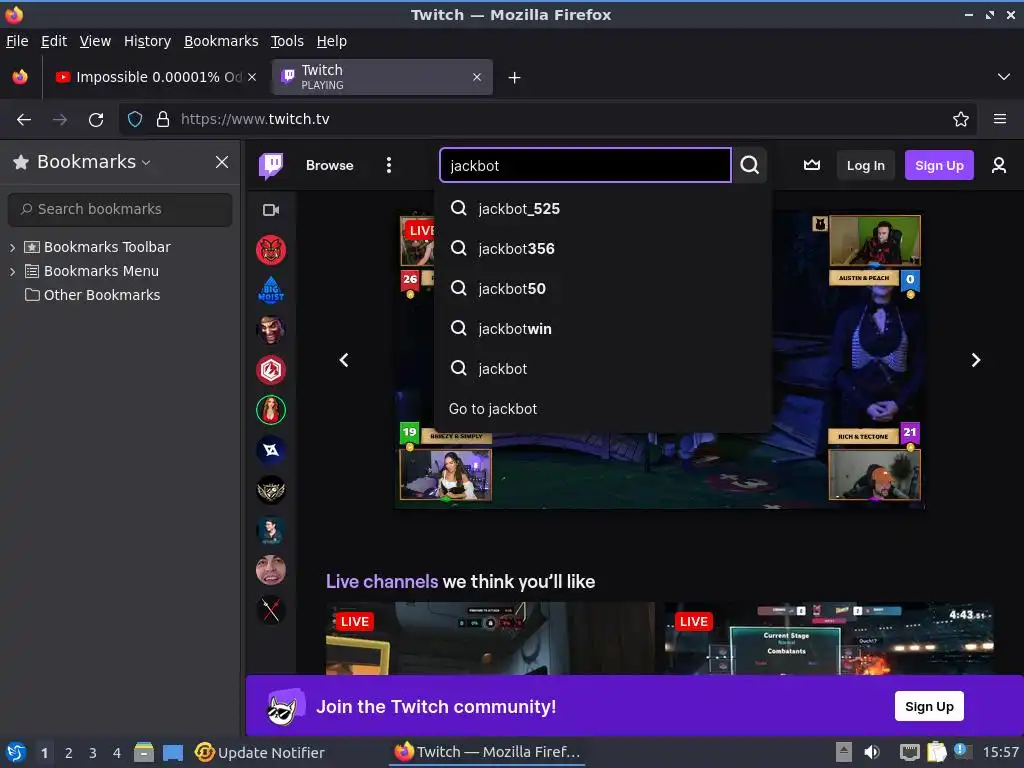Viewport: 1024px width, 768px height.
Task: Click Go to jackbot suggestion
Action: point(603,409)
